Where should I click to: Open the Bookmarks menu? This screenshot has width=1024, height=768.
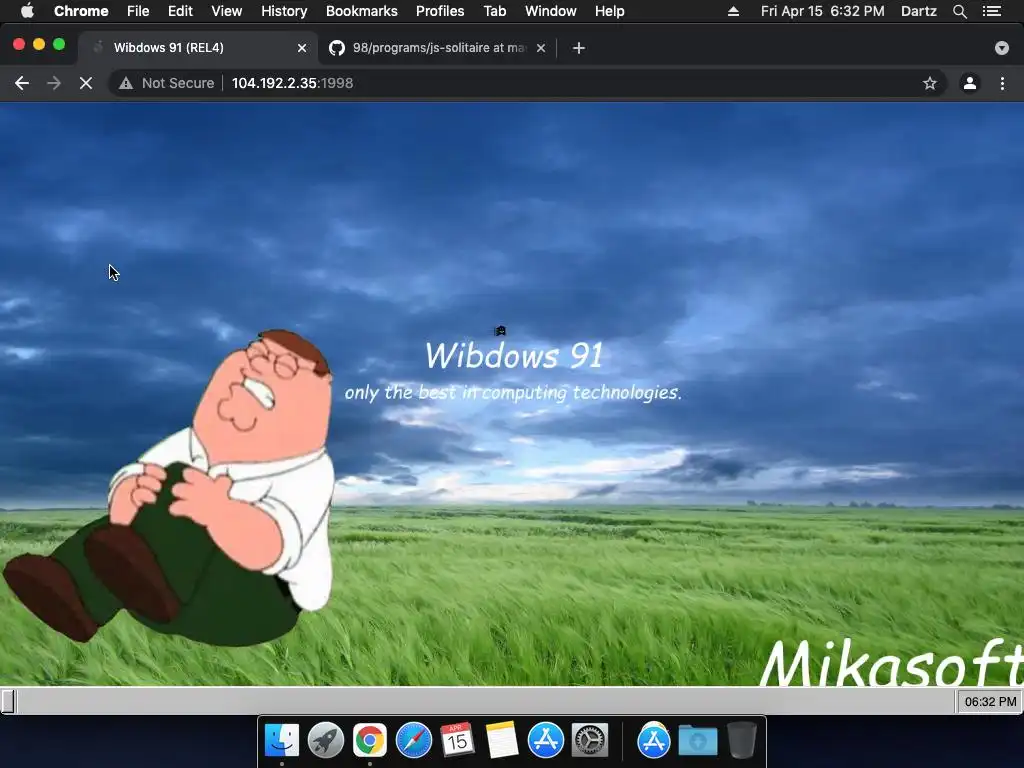tap(361, 11)
